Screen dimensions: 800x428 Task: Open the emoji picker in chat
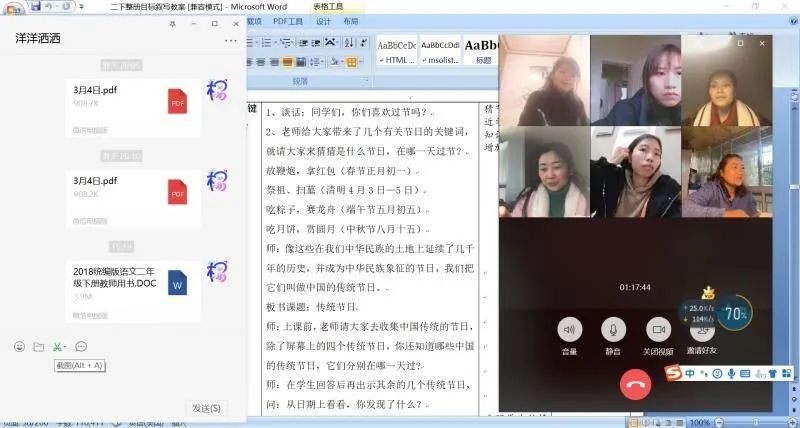(x=19, y=346)
